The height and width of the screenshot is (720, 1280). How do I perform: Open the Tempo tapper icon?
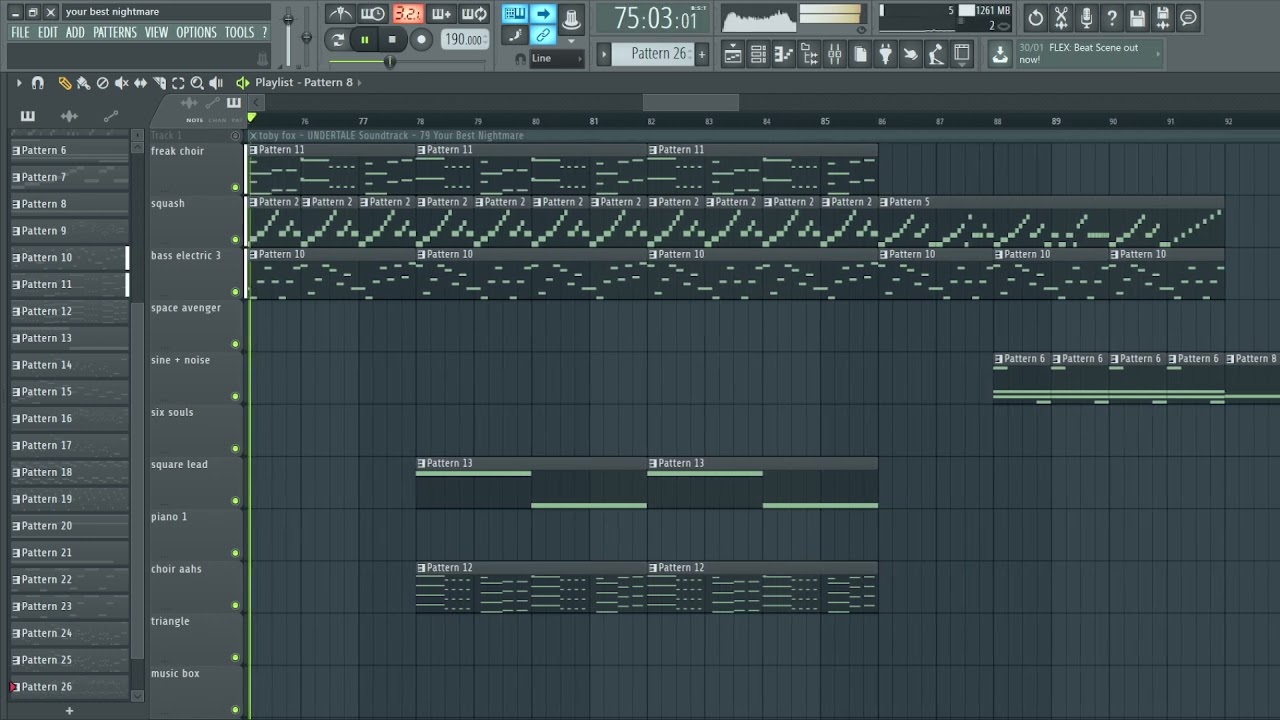point(911,54)
